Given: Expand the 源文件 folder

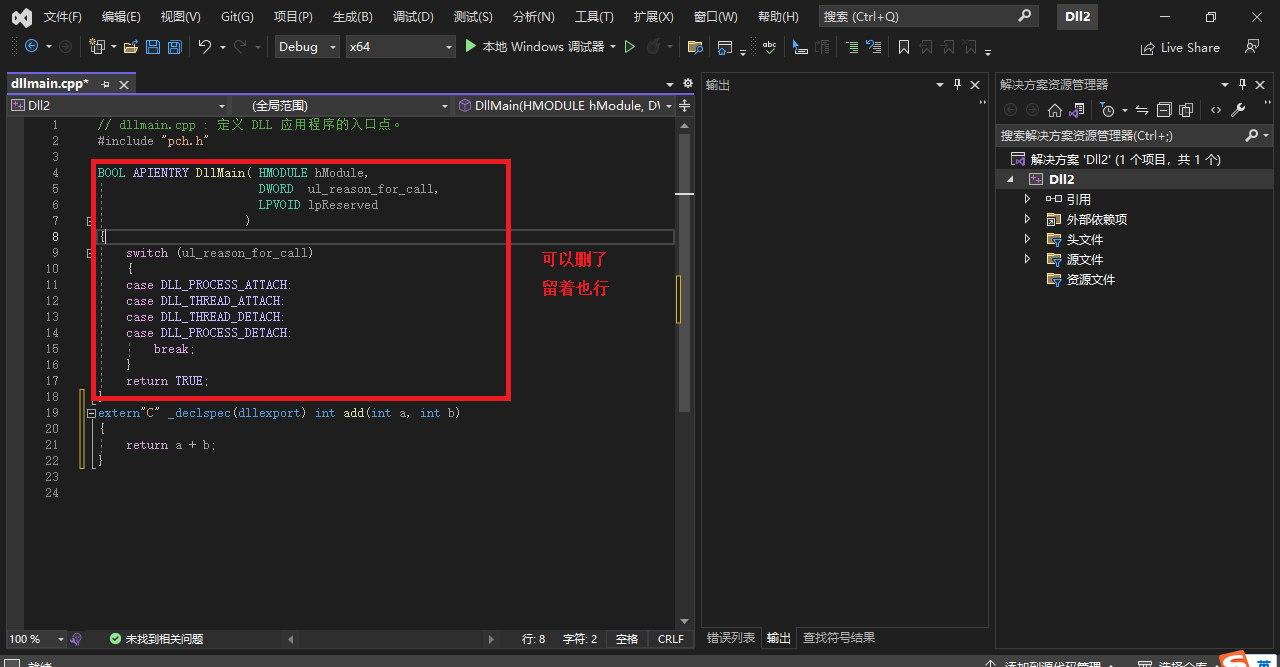Looking at the screenshot, I should pyautogui.click(x=1026, y=259).
